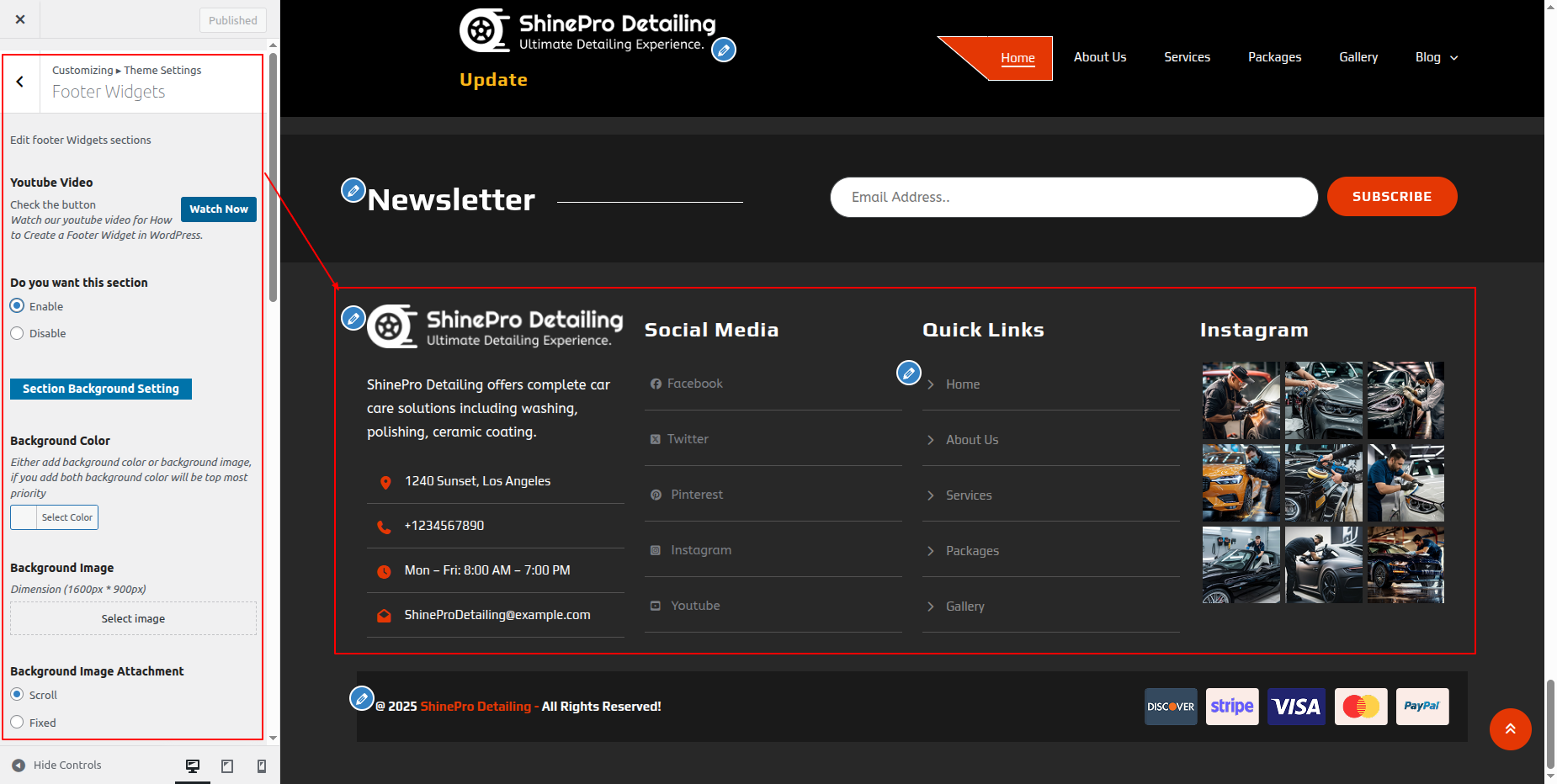Image resolution: width=1557 pixels, height=784 pixels.
Task: Click the Email Address input field
Action: (1073, 197)
